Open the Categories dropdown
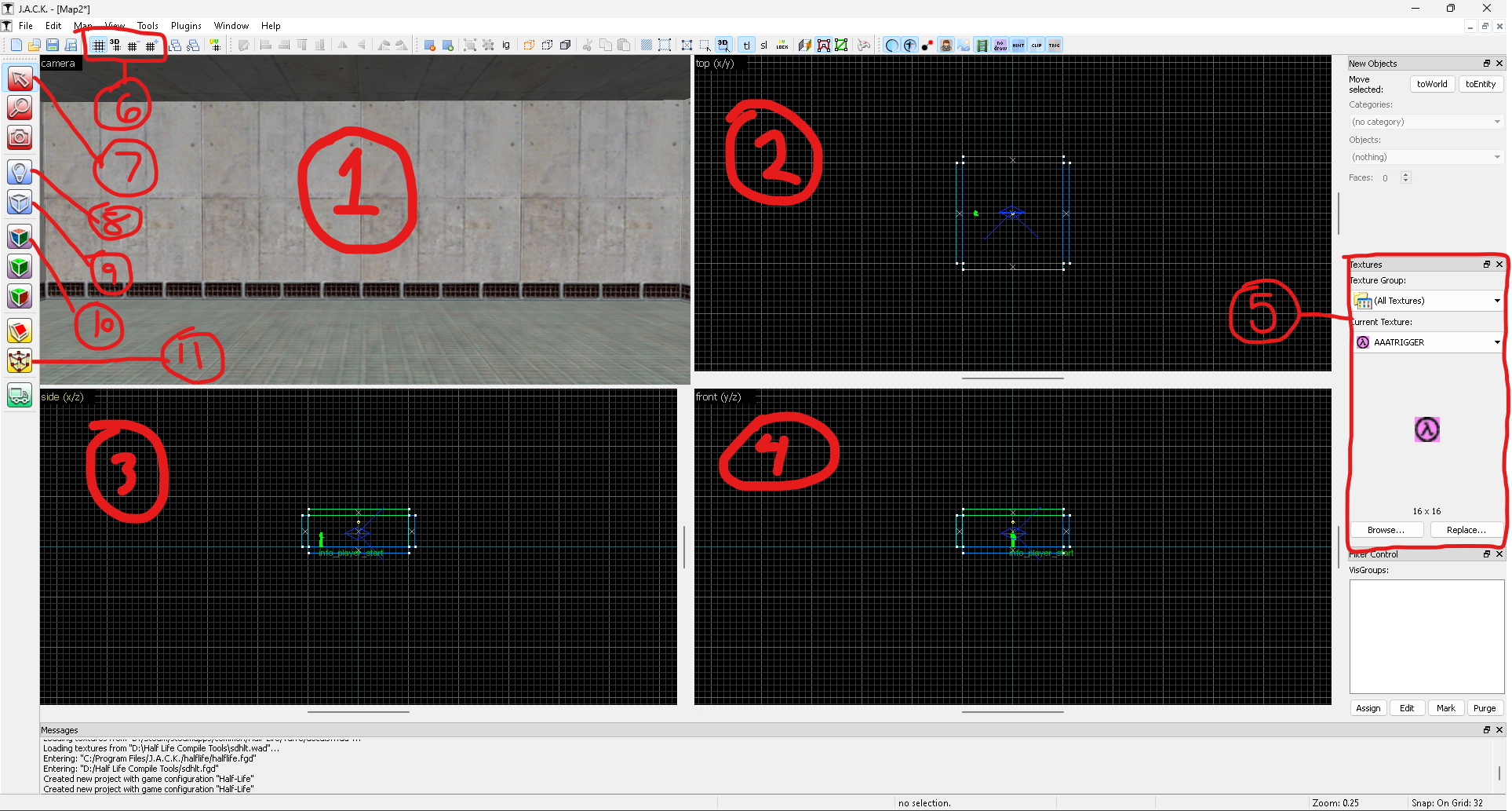The width and height of the screenshot is (1512, 811). click(x=1426, y=122)
